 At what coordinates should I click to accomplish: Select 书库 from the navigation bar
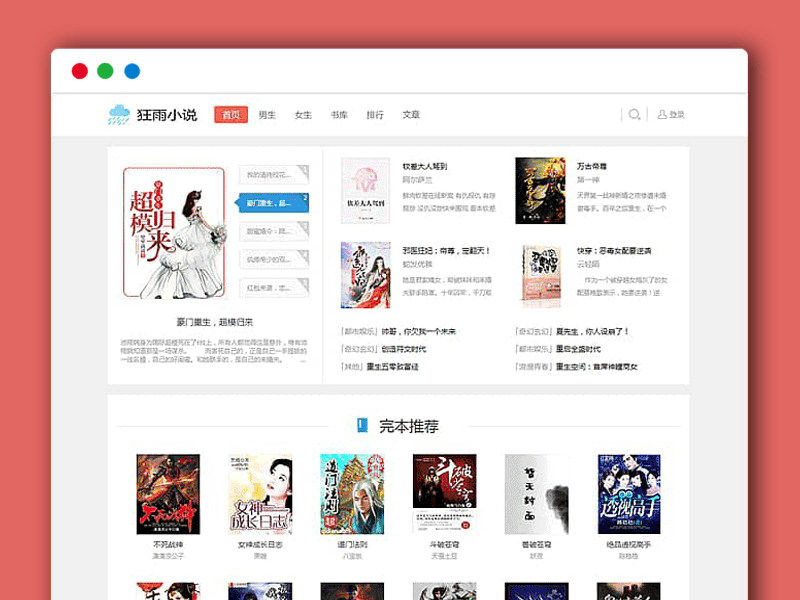click(x=339, y=114)
